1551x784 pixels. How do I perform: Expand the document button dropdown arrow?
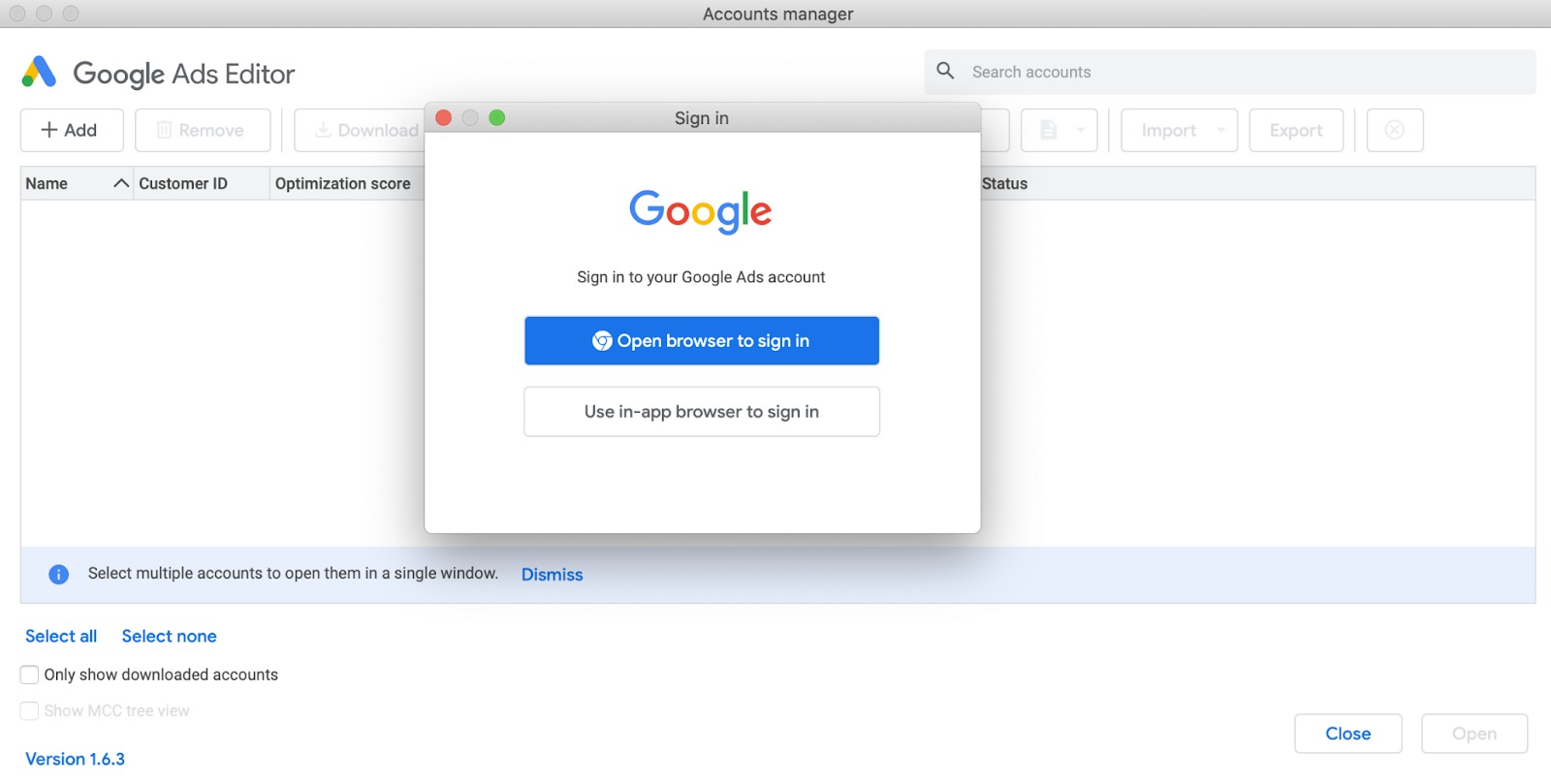[1080, 130]
